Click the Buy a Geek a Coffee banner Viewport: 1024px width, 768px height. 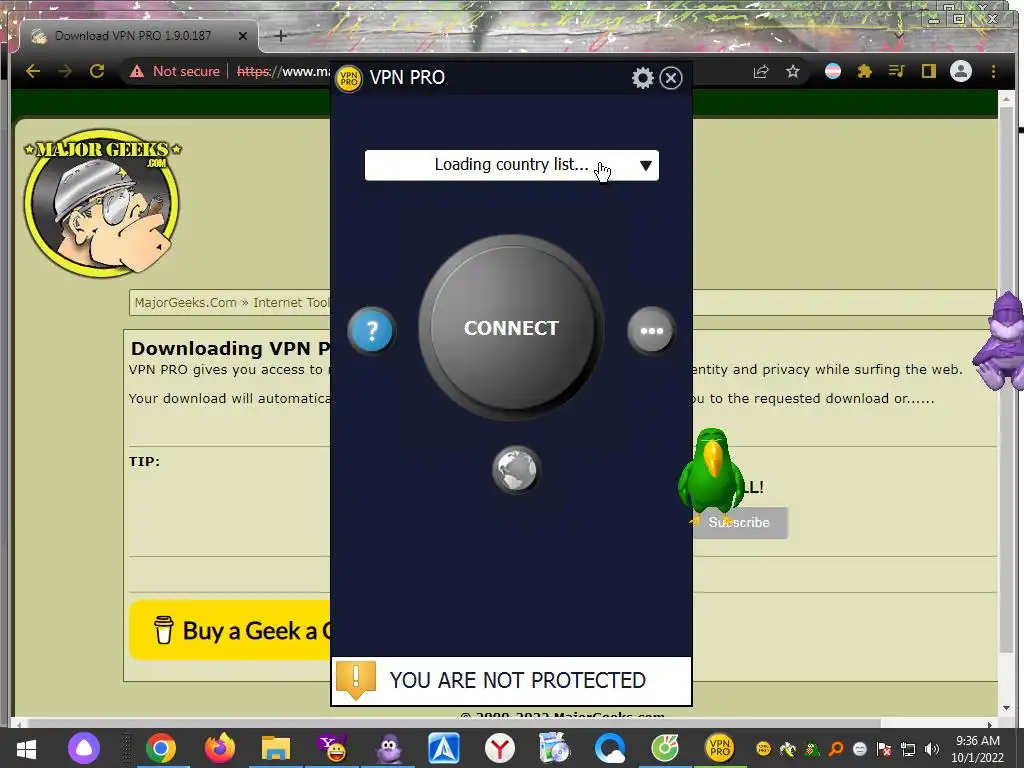pos(231,630)
